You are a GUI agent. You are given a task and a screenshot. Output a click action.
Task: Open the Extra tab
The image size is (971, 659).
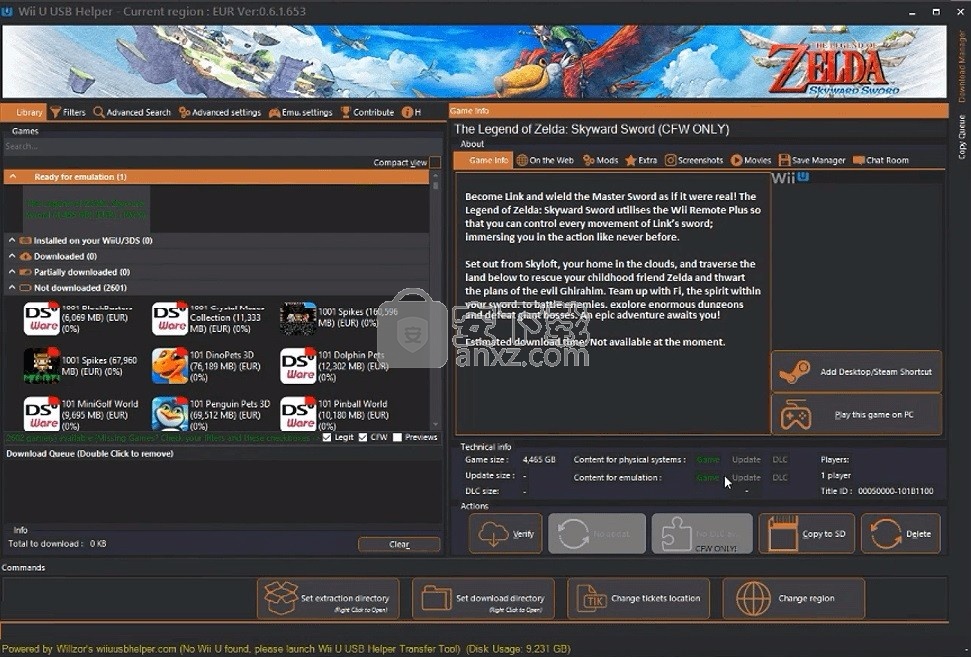(641, 160)
